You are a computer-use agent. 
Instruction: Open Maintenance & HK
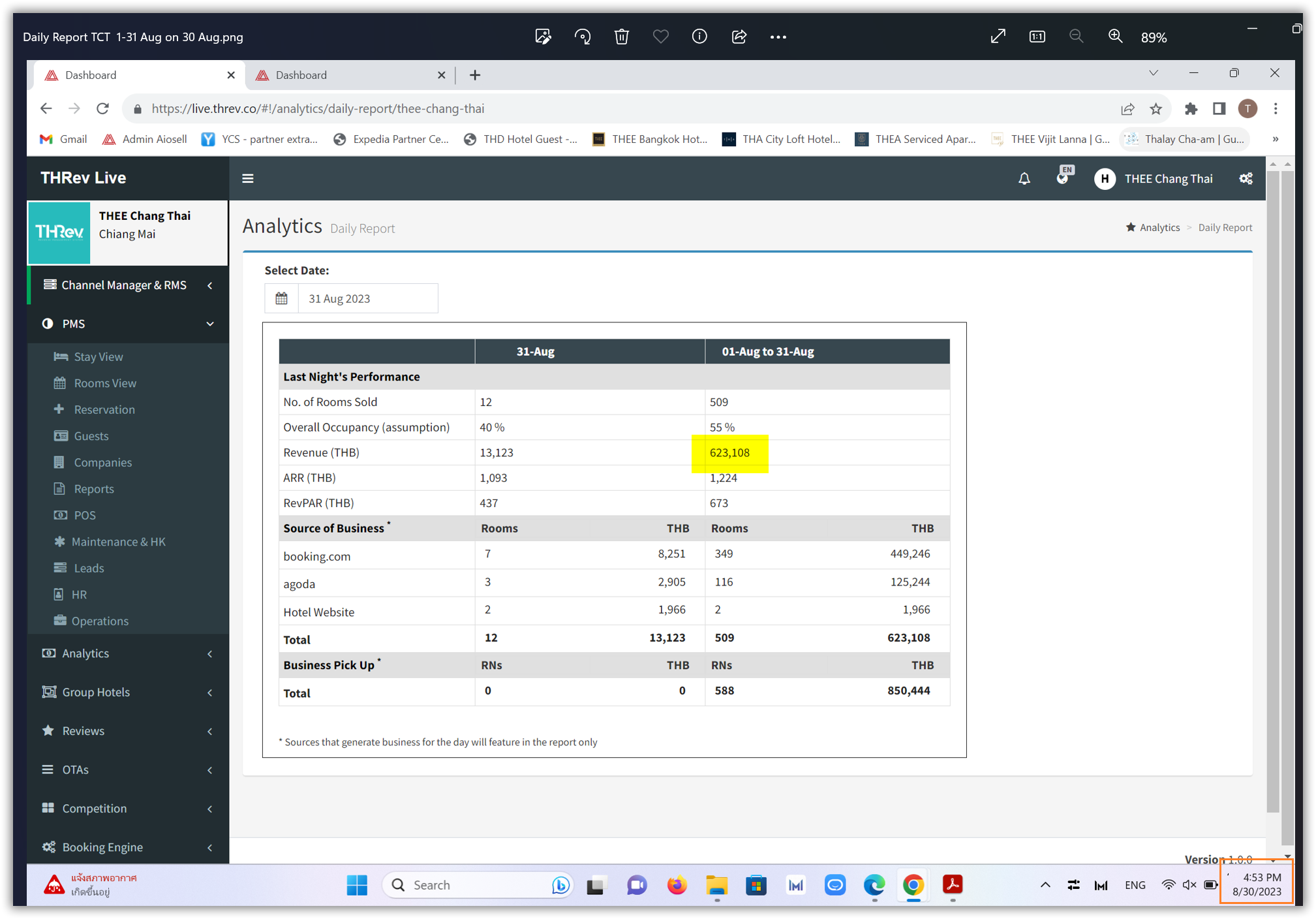tap(117, 542)
